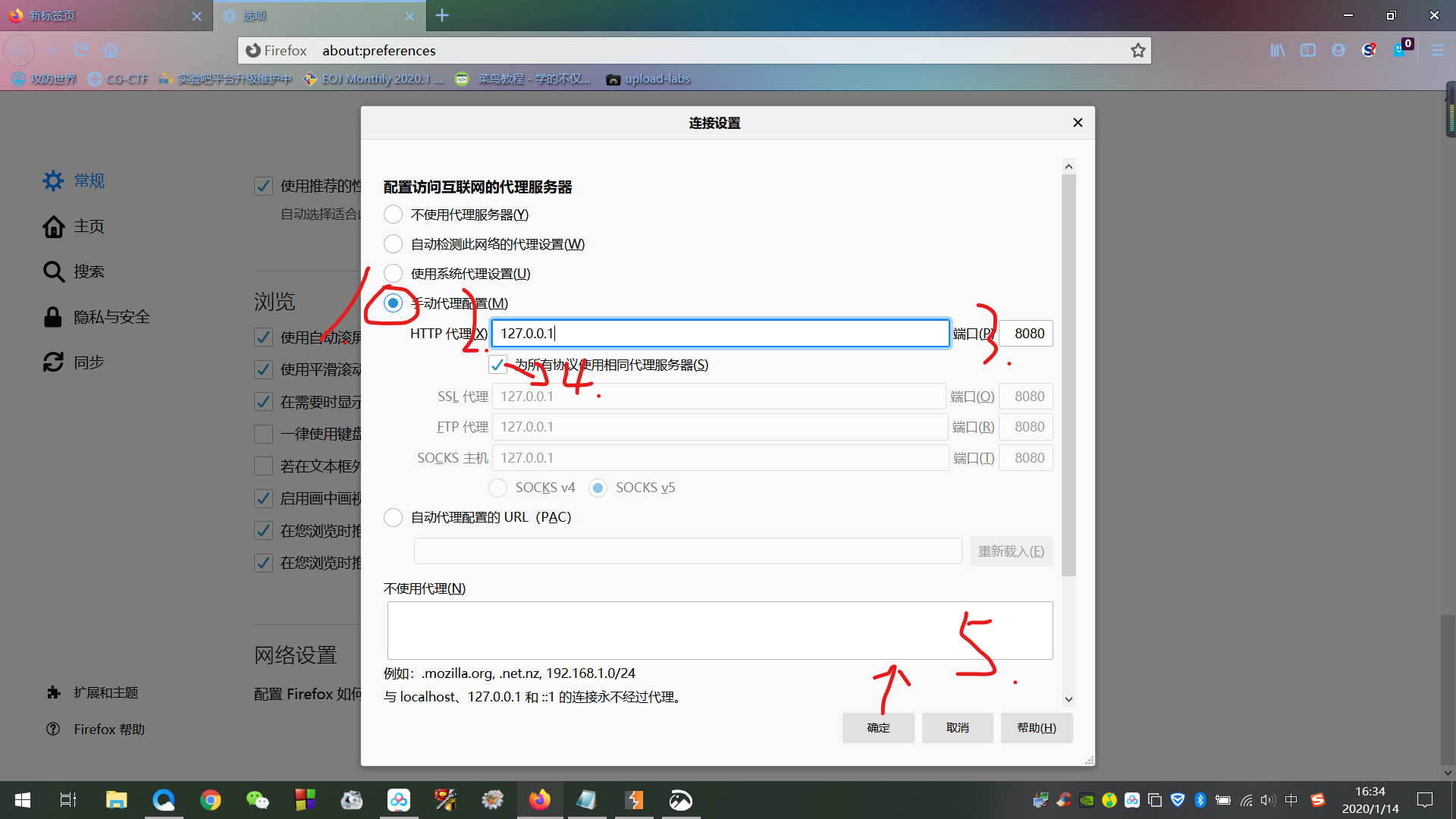Open WeChat from the taskbar
The image size is (1456, 819).
[257, 800]
